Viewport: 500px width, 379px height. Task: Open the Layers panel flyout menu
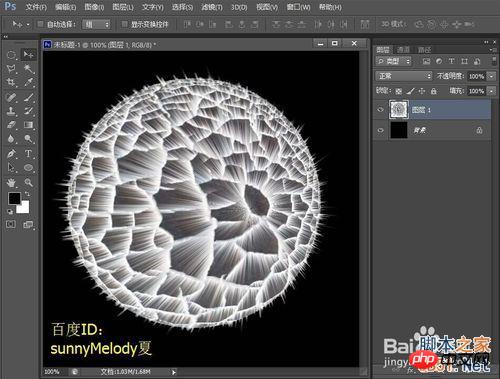coord(492,50)
